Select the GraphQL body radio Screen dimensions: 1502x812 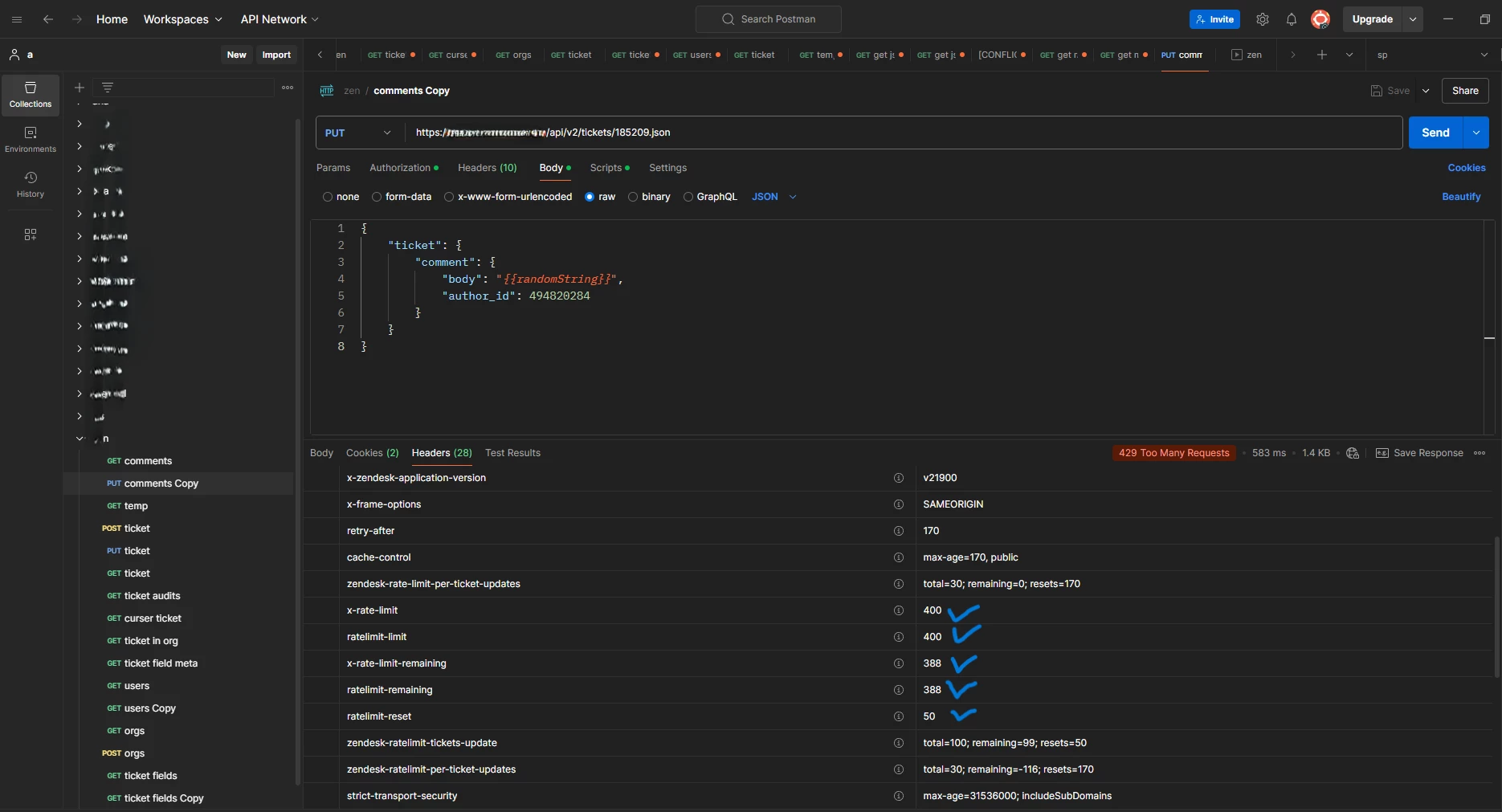click(688, 197)
